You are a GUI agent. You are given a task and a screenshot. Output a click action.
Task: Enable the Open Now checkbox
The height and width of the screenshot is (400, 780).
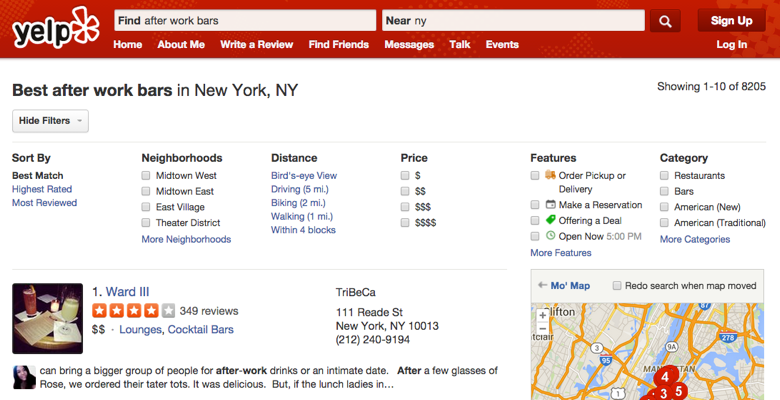(535, 236)
